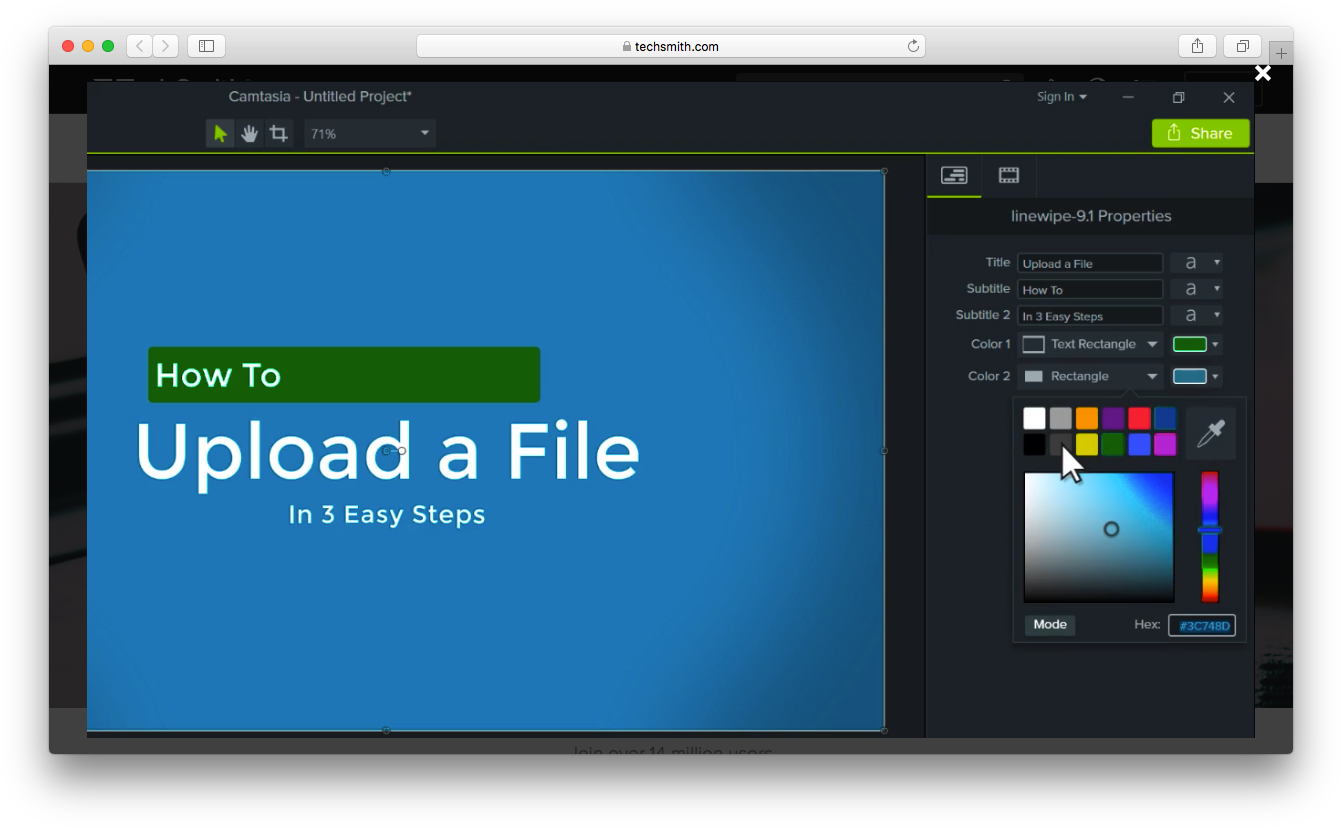Click the Color 1 swatch dropdown arrow

pos(1216,345)
